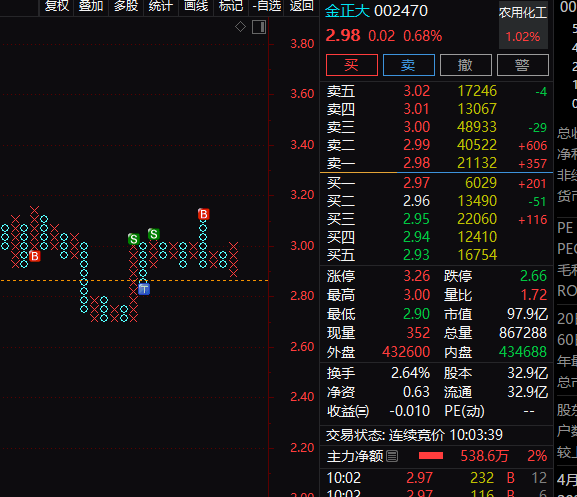The image size is (577, 497).
Task: Click the 外盘 value 432600
Action: (x=406, y=352)
